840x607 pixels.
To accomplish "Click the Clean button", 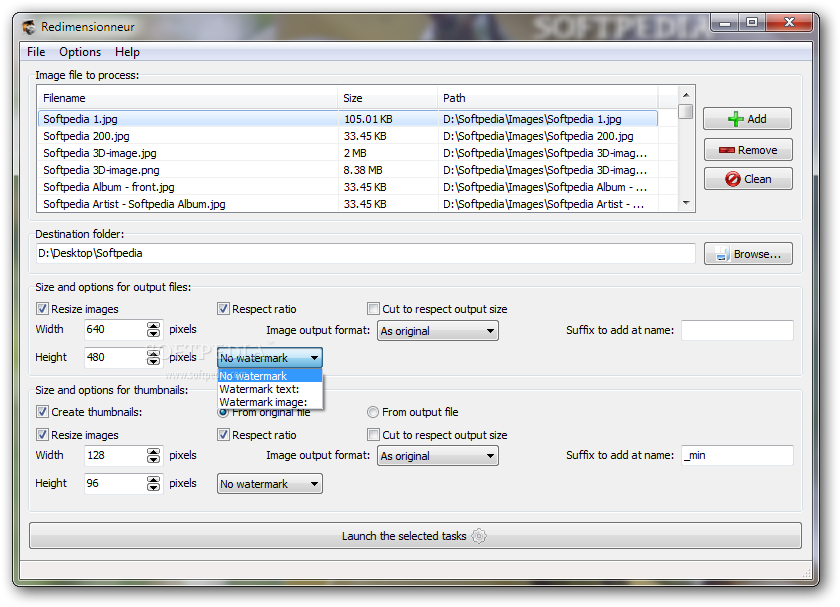I will pyautogui.click(x=747, y=179).
